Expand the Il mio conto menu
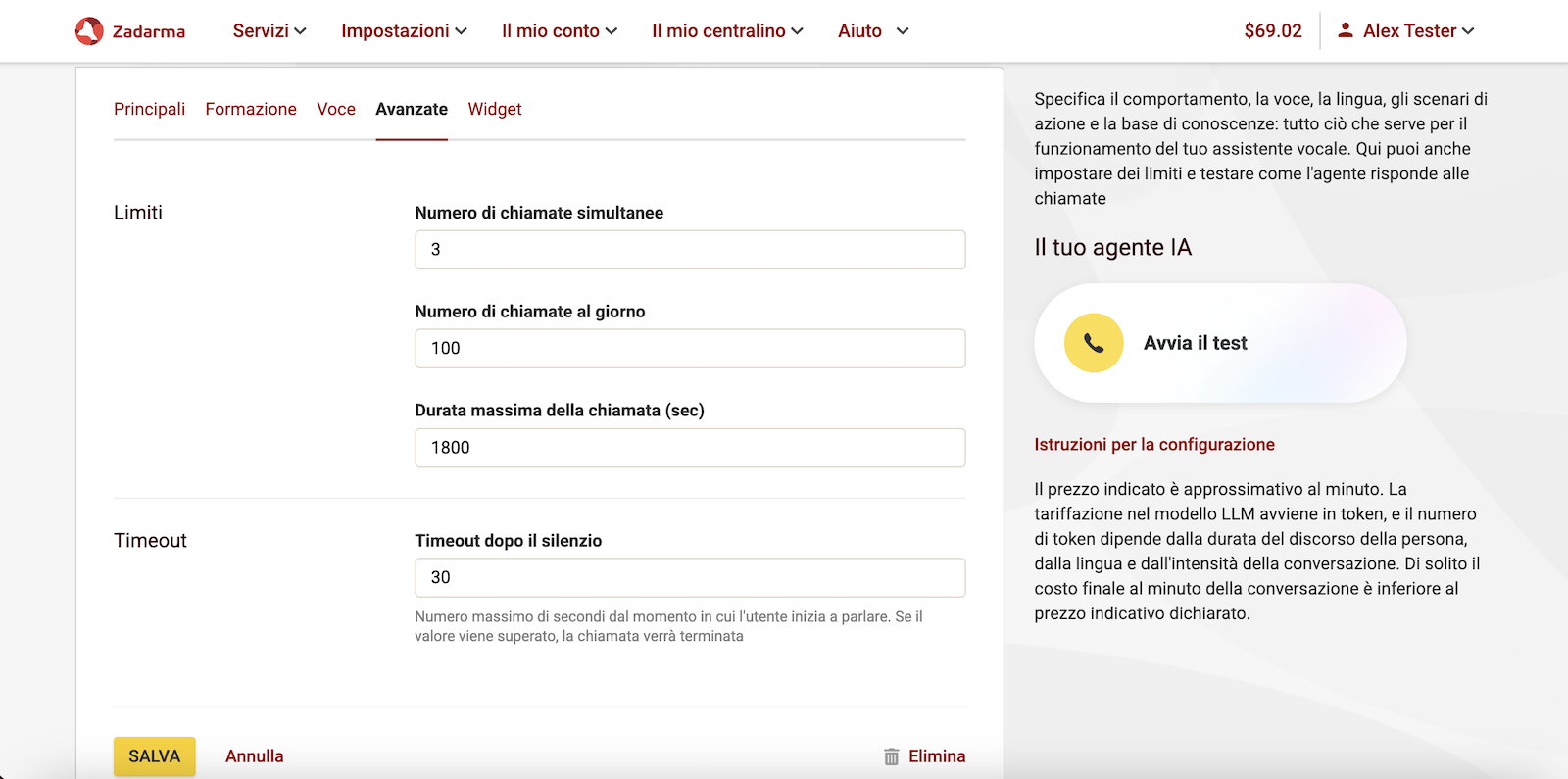The width and height of the screenshot is (1568, 779). [x=560, y=31]
